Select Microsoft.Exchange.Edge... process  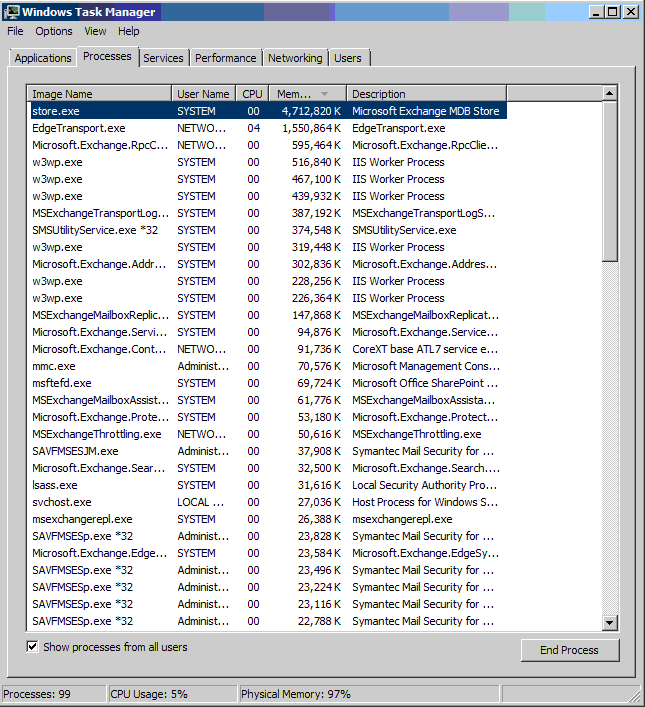coord(269,553)
